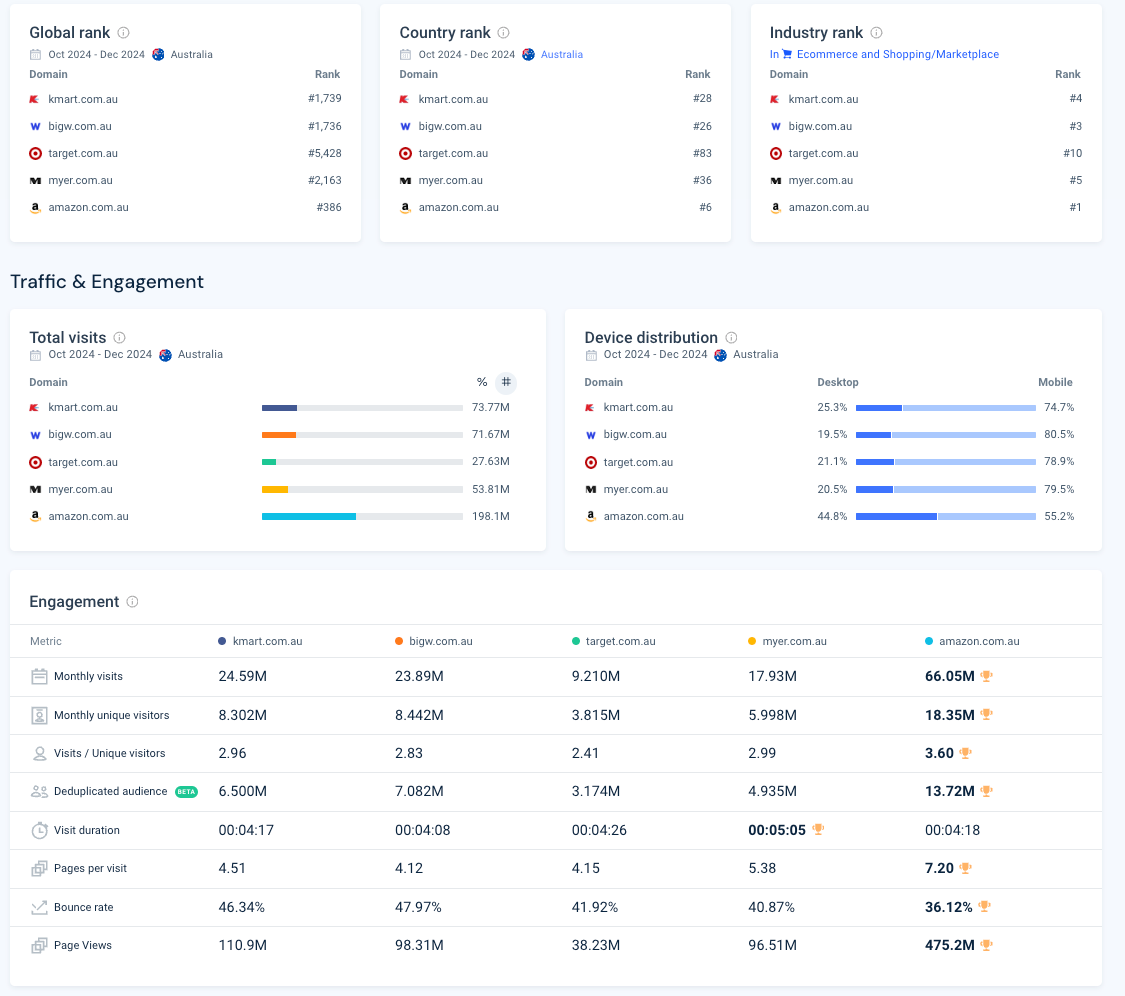Click the Page Views icon
Image resolution: width=1125 pixels, height=996 pixels.
click(39, 946)
